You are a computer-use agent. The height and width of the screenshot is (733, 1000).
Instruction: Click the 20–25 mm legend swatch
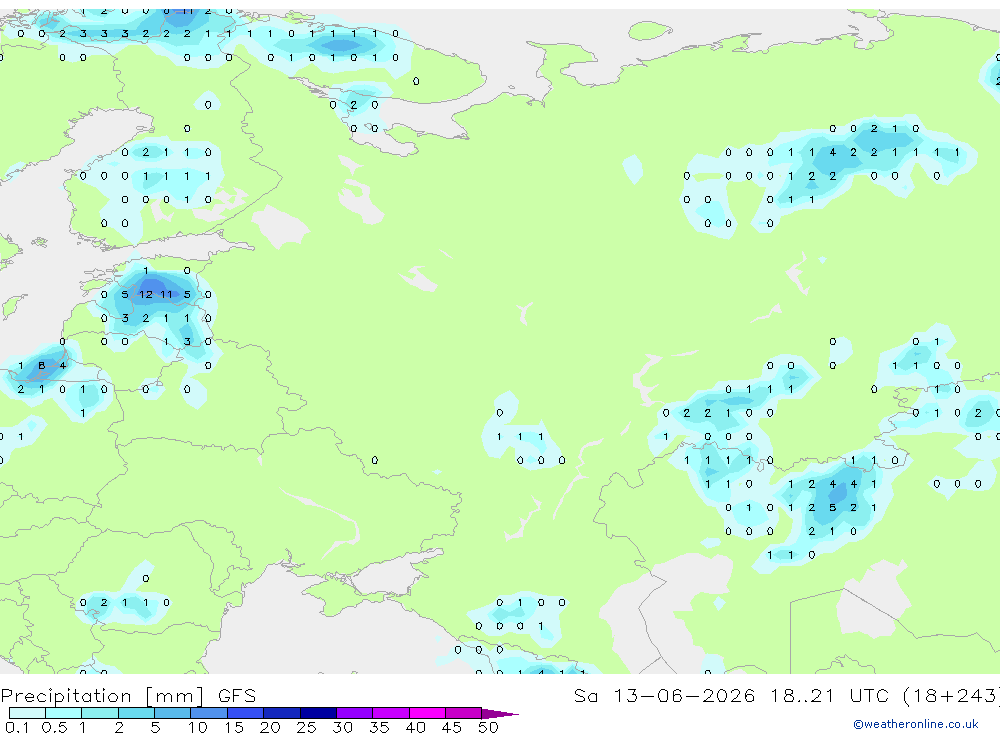point(282,713)
